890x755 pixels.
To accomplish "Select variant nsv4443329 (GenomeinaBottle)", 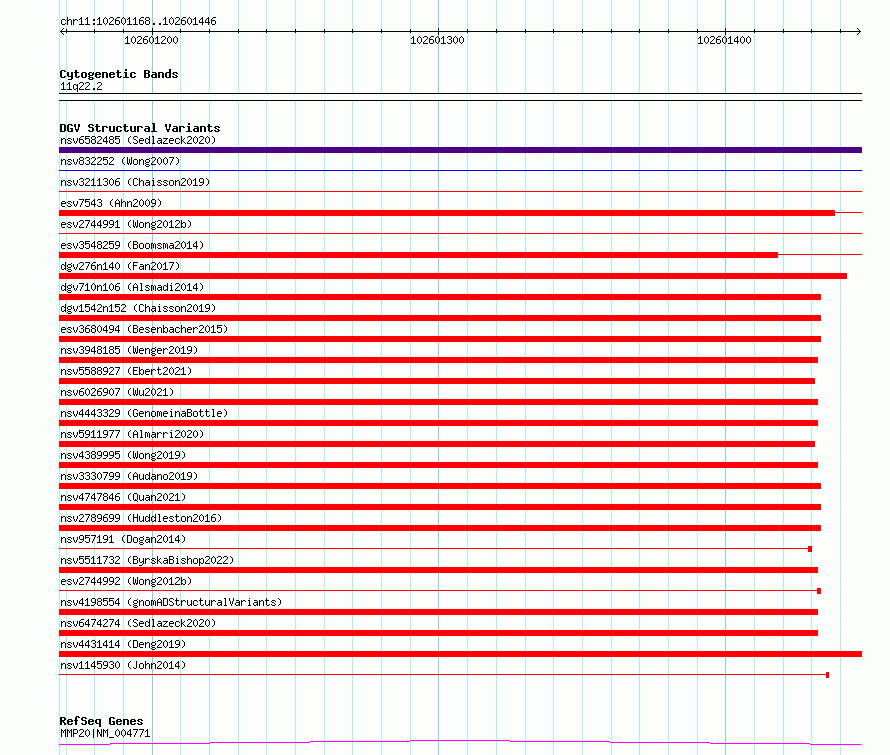I will (144, 413).
